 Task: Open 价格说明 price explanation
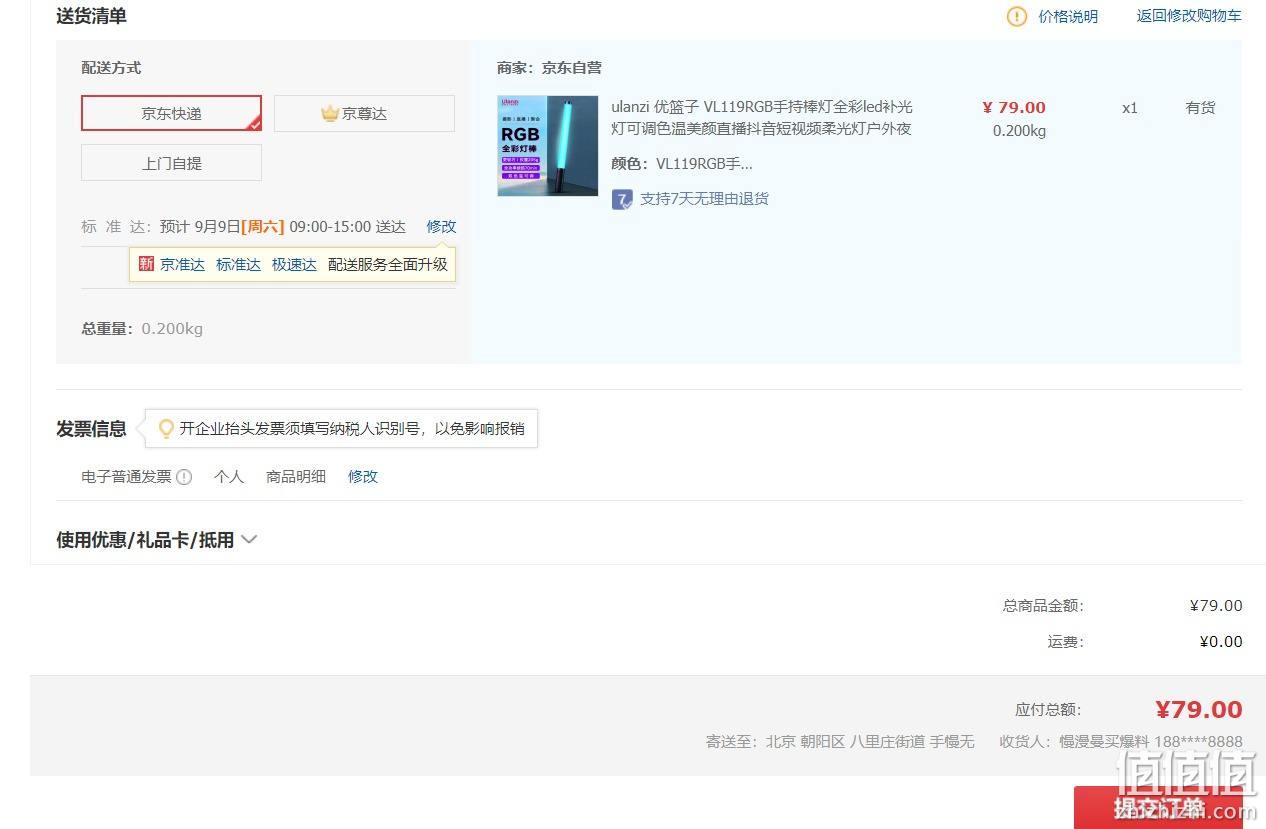point(1068,16)
